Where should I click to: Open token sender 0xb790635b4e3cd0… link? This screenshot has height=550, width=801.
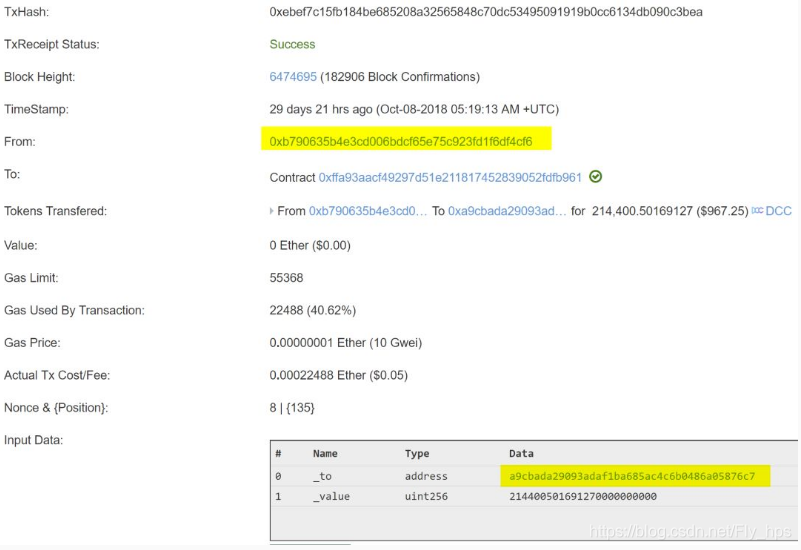[368, 211]
